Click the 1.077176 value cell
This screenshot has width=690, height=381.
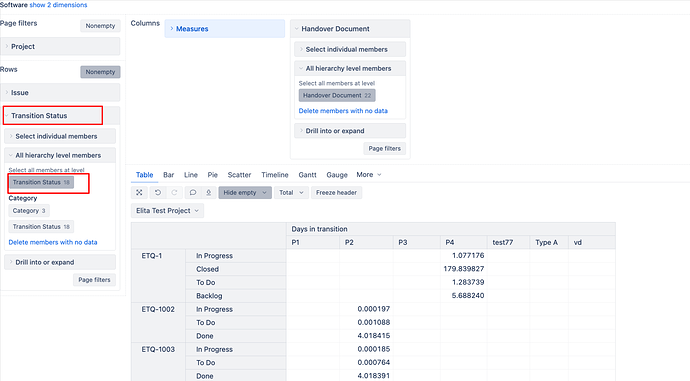464,255
